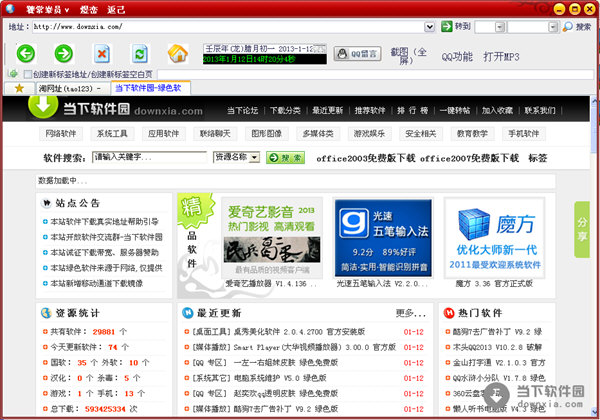Image resolution: width=600 pixels, height=420 pixels.
Task: Click the 请输入关键字 search input
Action: coord(149,157)
